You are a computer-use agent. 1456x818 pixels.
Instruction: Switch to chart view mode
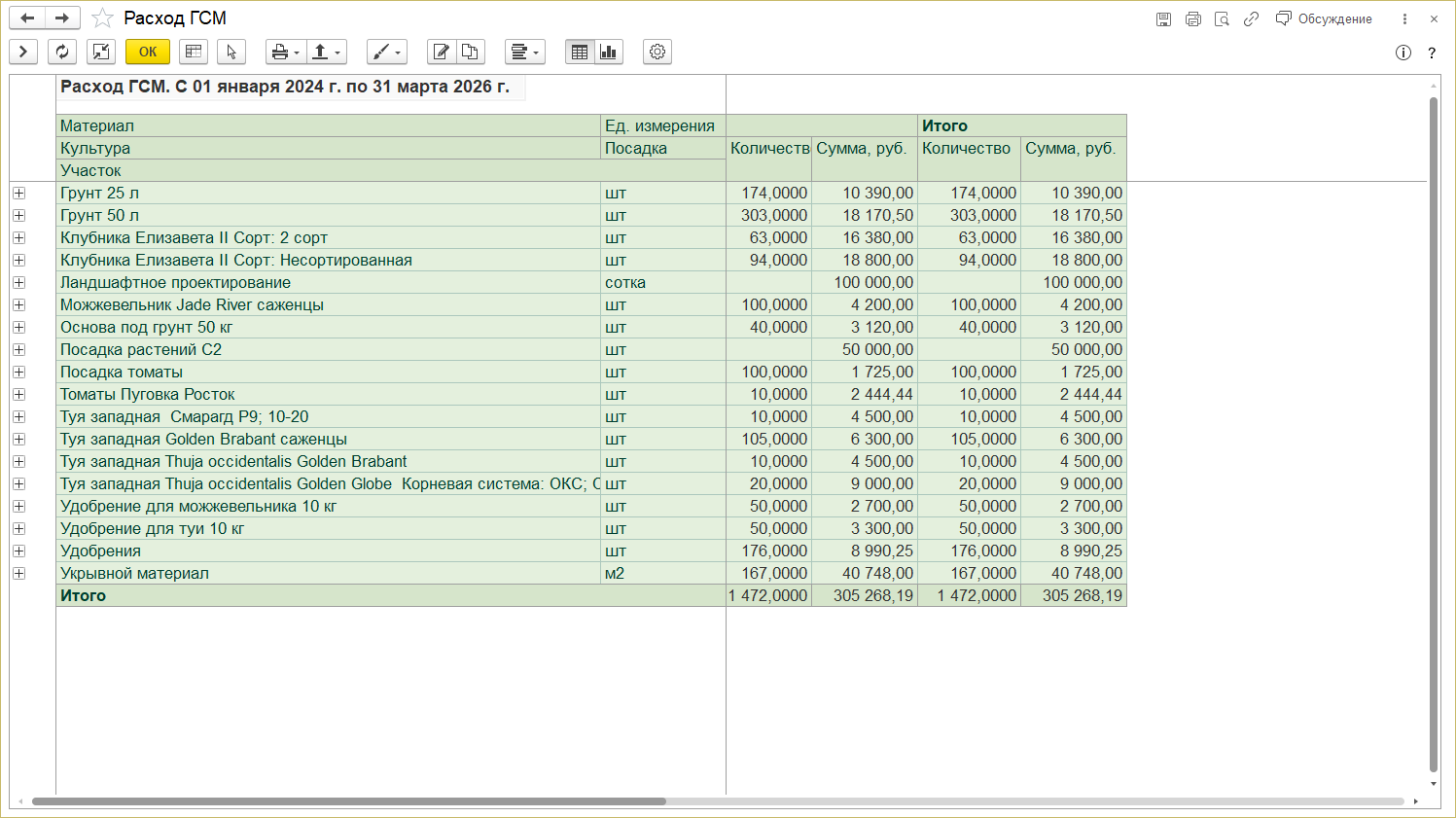tap(609, 52)
